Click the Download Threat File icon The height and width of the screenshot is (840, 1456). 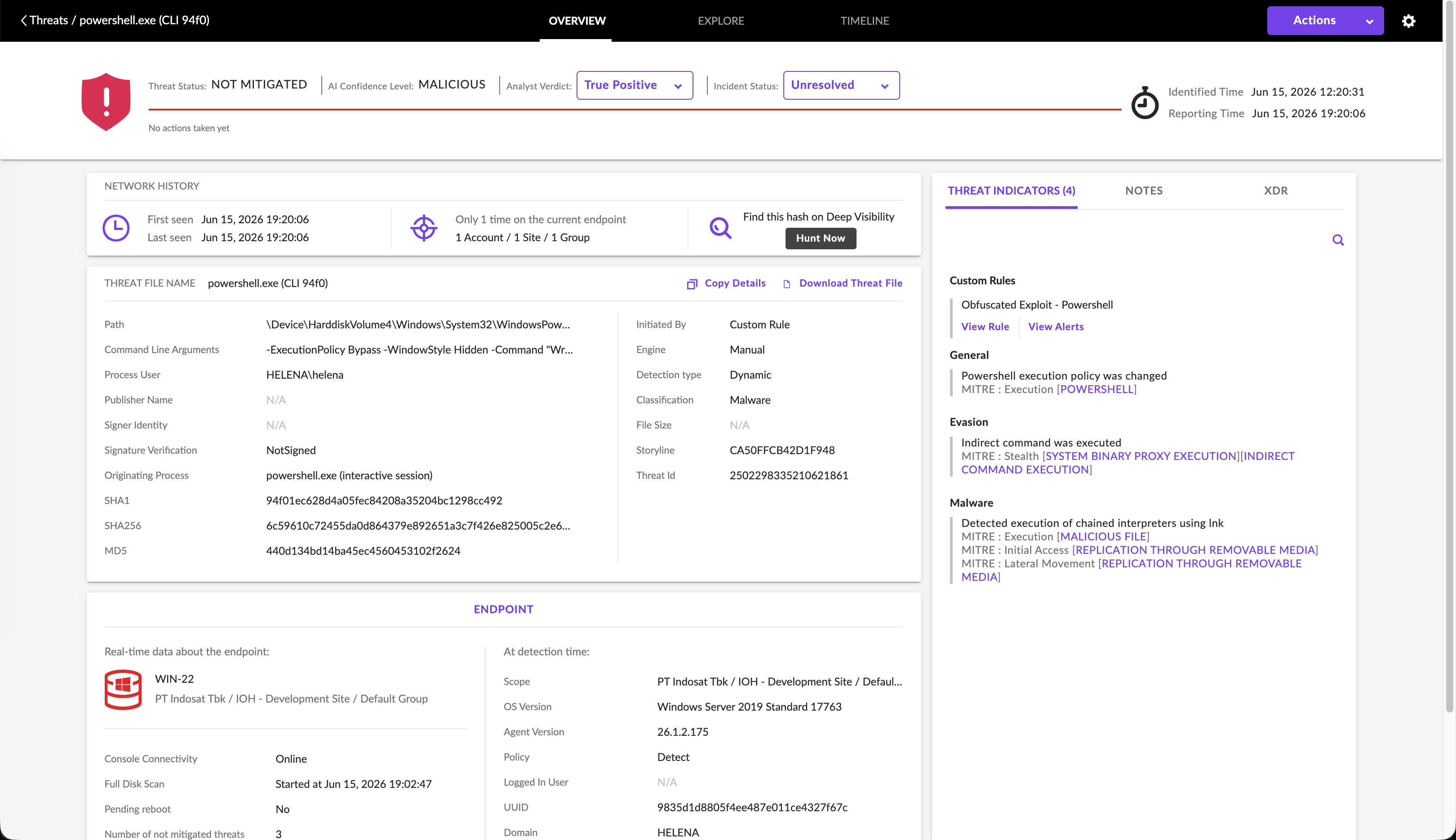point(786,284)
